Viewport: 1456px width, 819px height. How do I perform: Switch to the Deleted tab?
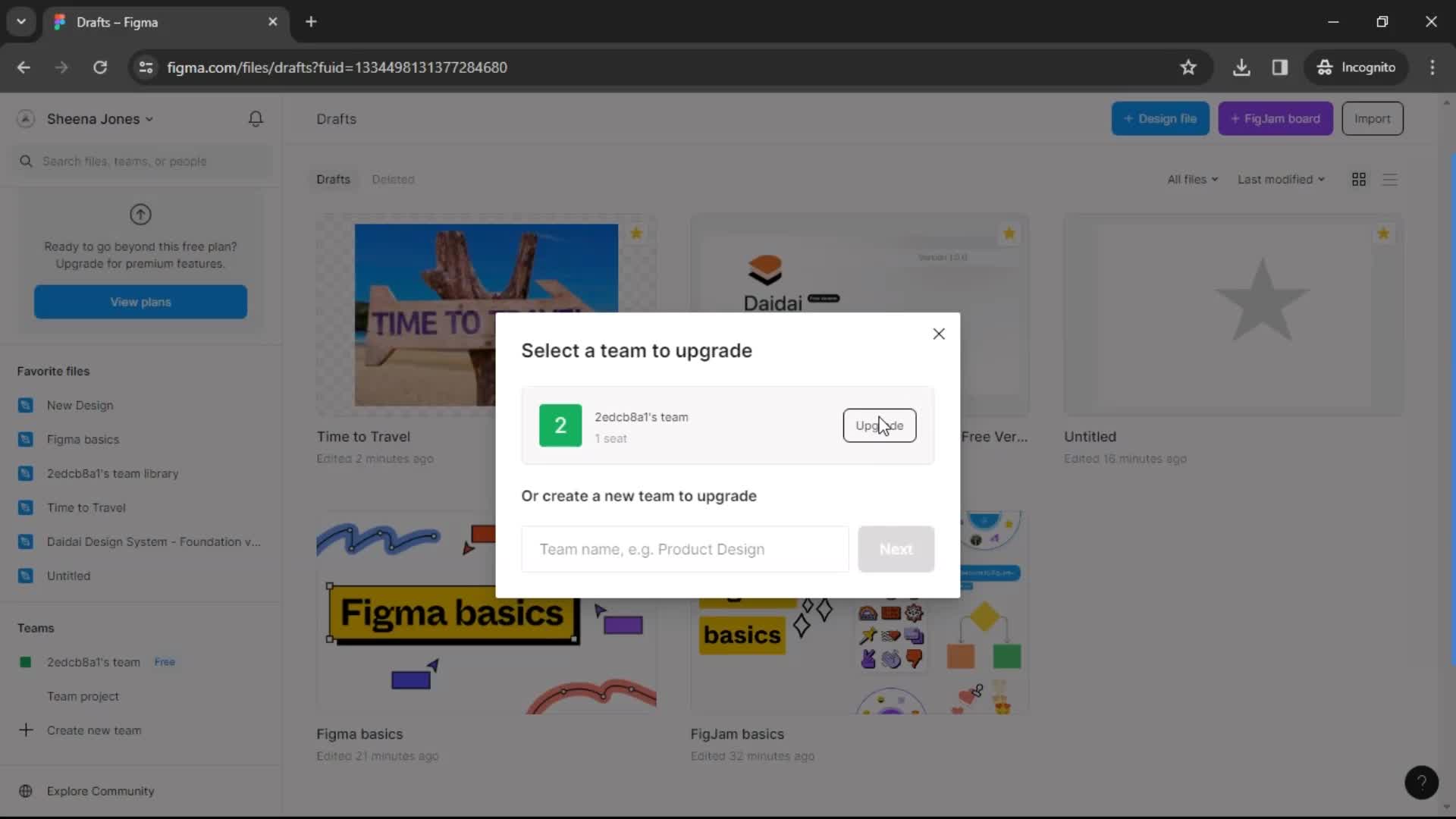392,179
